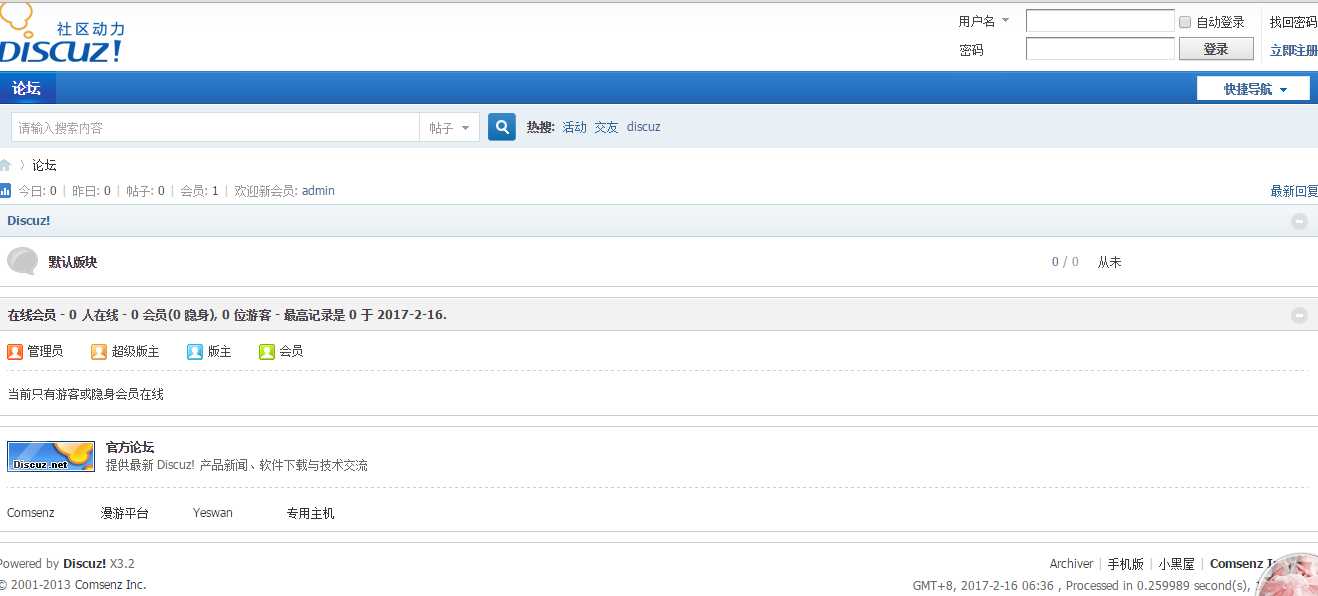
Task: Click the 从未 last post text
Action: (x=1110, y=262)
